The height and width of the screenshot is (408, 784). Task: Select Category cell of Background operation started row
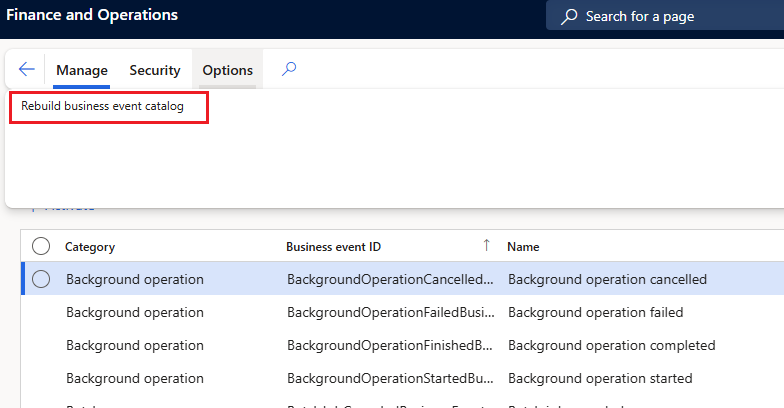click(135, 378)
